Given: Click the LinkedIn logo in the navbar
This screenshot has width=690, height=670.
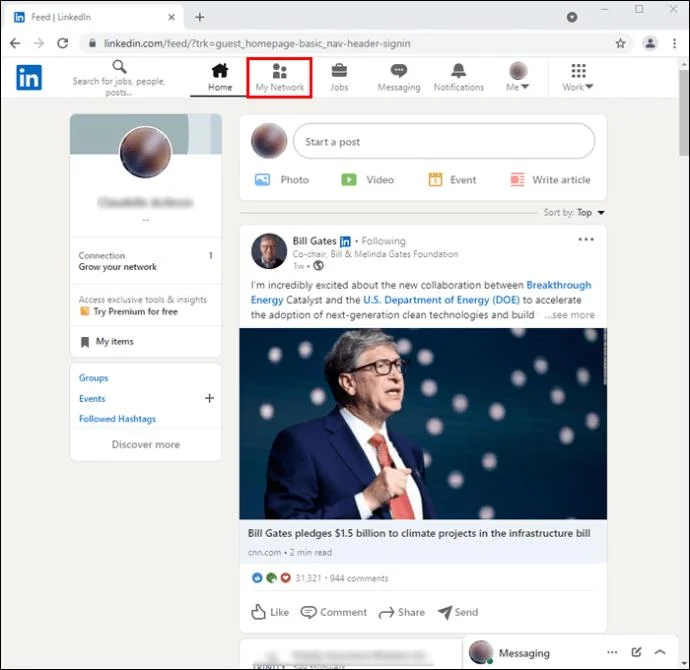Looking at the screenshot, I should (29, 77).
